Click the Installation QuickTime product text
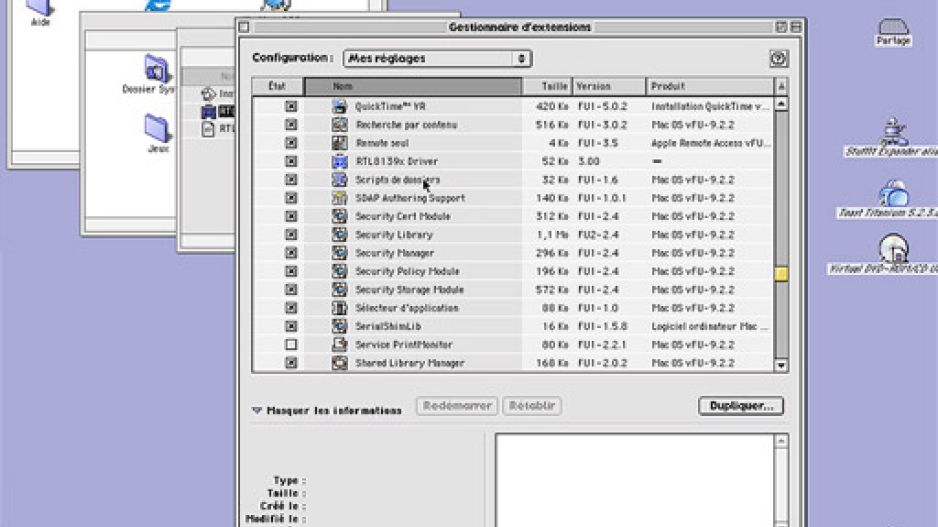The height and width of the screenshot is (527, 938). [x=710, y=106]
